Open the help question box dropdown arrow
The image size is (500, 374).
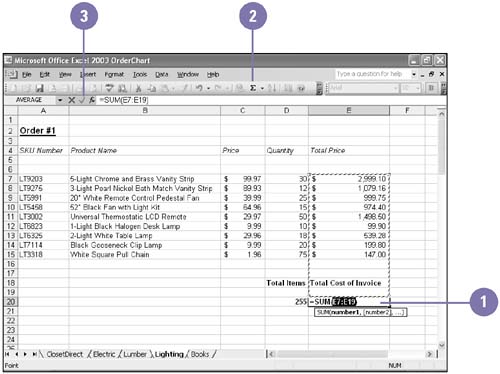[x=414, y=74]
